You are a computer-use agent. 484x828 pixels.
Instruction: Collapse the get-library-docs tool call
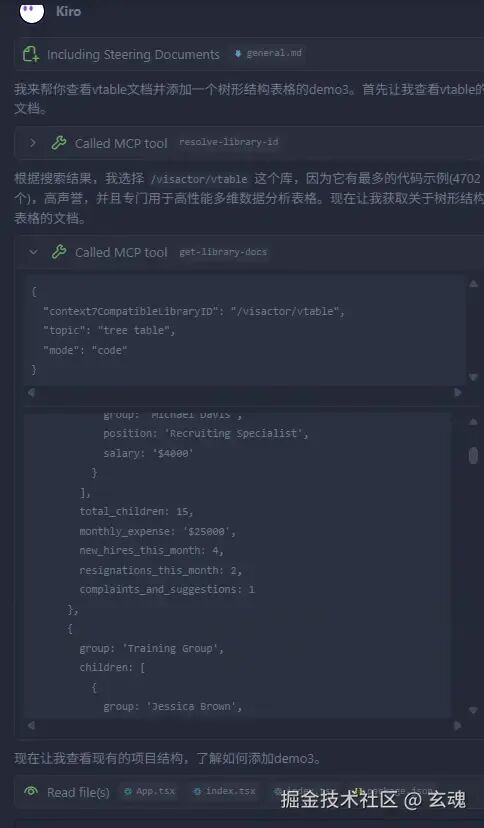33,252
